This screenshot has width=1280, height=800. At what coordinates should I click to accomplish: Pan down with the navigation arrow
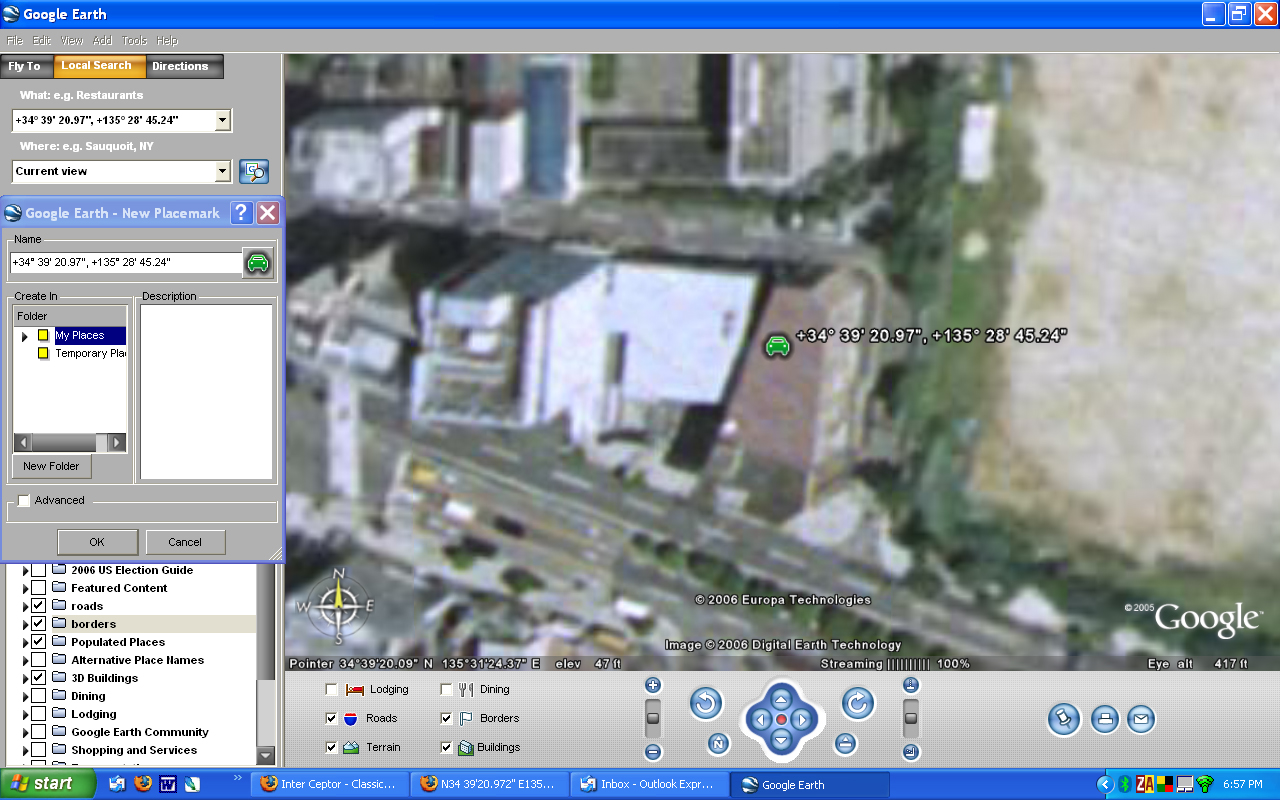pyautogui.click(x=781, y=739)
